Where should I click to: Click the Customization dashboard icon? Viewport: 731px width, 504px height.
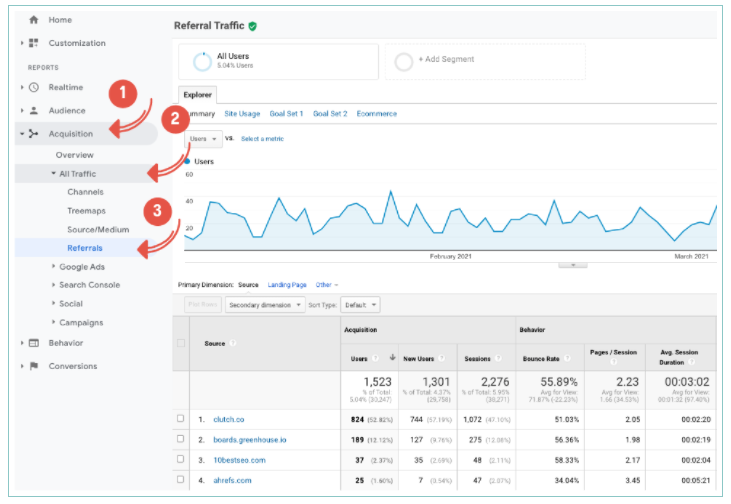[x=34, y=43]
